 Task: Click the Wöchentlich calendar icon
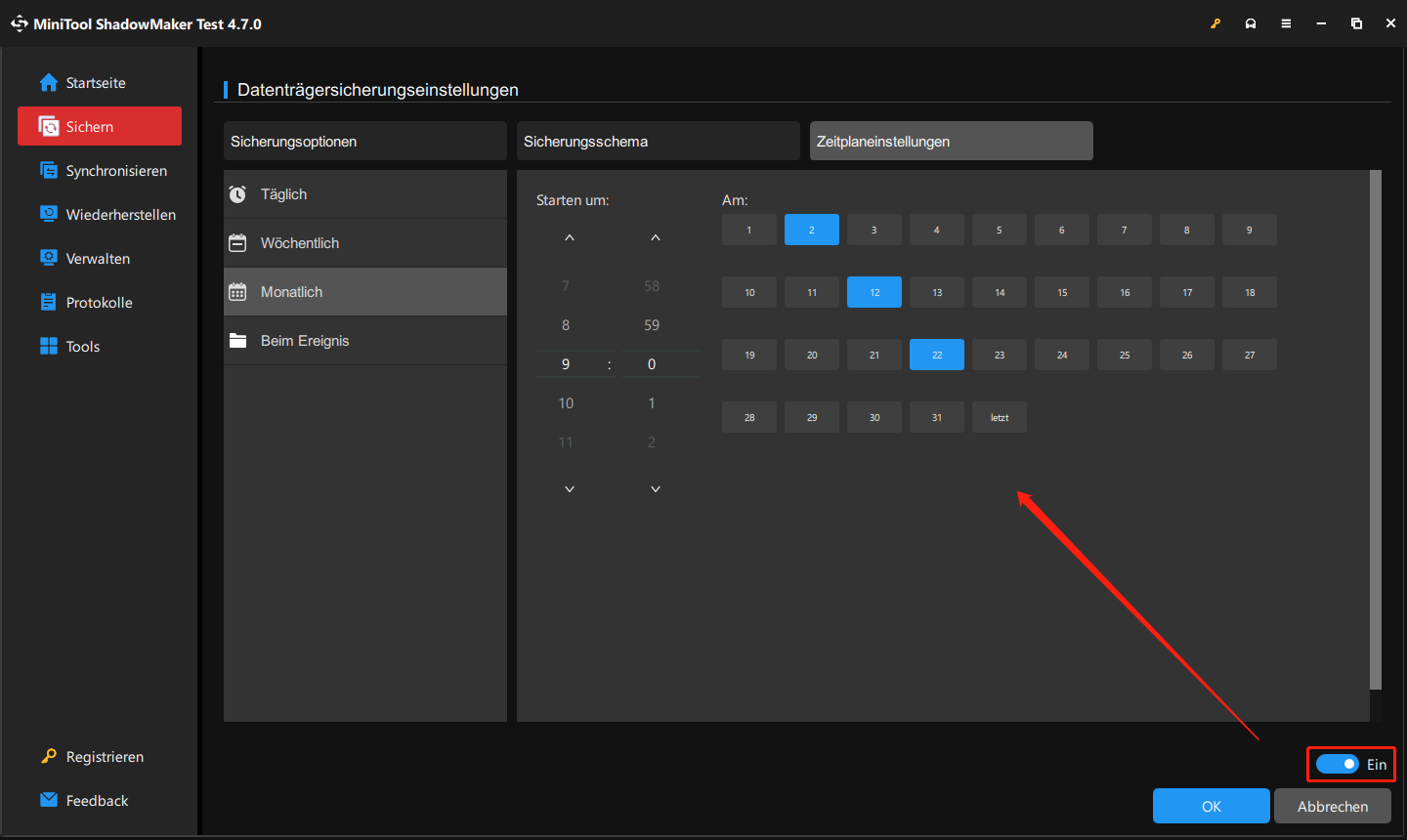click(237, 243)
